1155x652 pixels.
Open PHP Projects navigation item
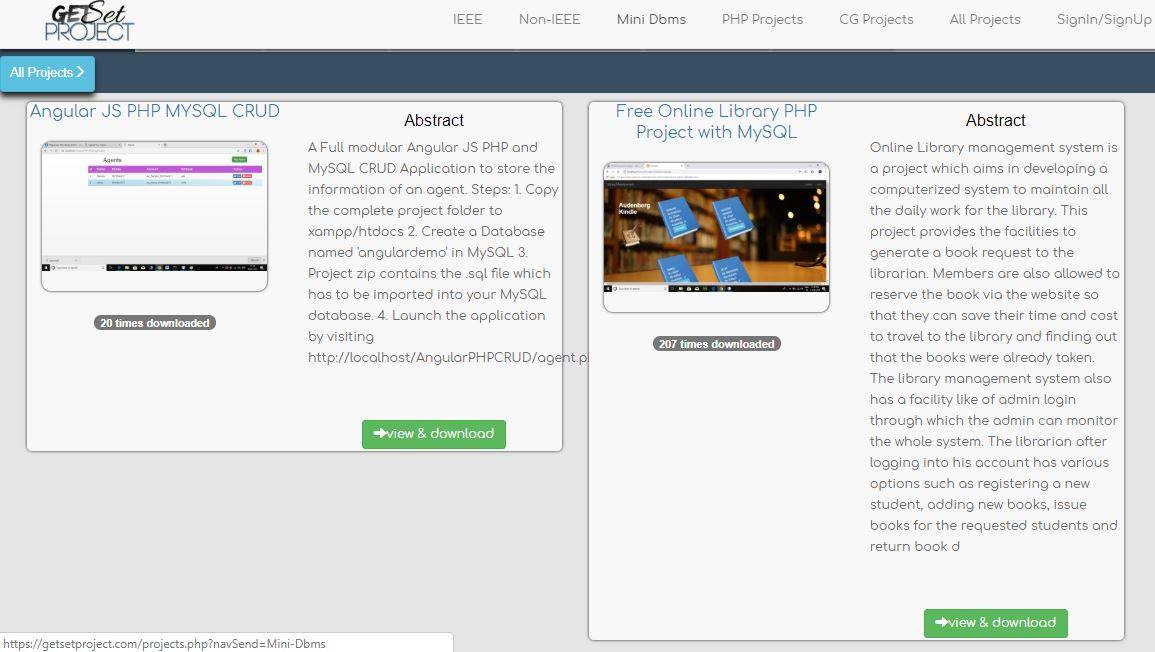point(762,20)
